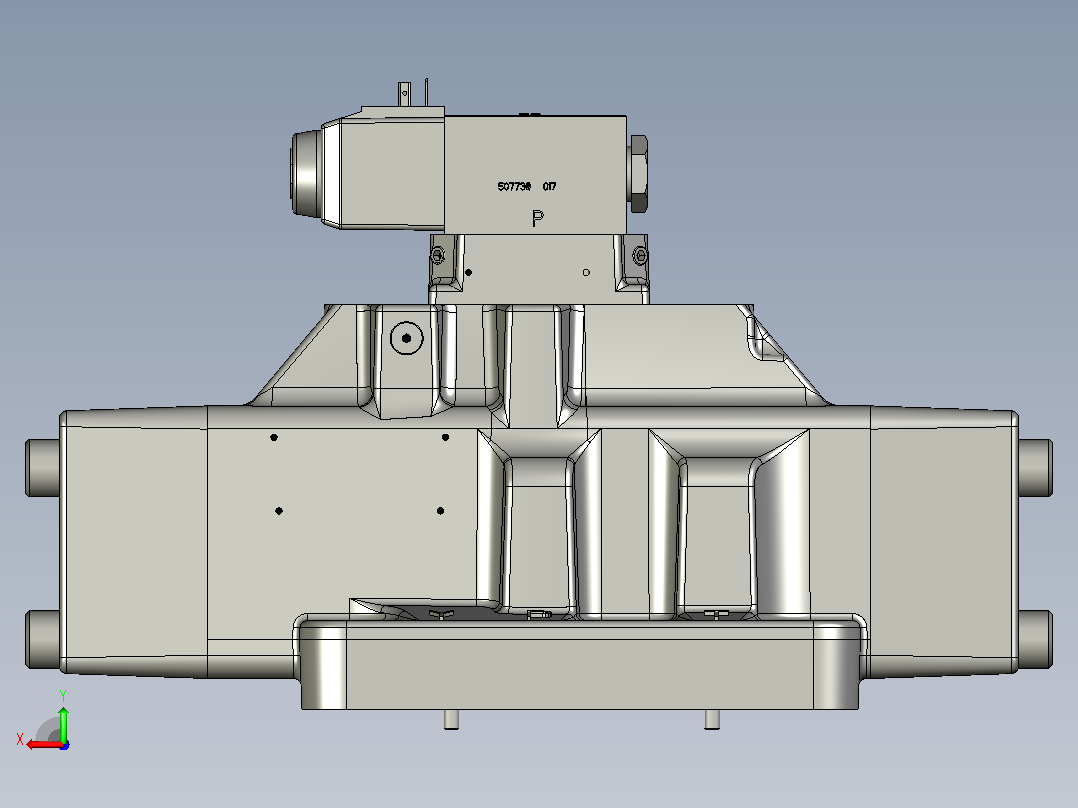The image size is (1078, 808).
Task: Click the red X axis arrow of triad
Action: click(x=44, y=745)
